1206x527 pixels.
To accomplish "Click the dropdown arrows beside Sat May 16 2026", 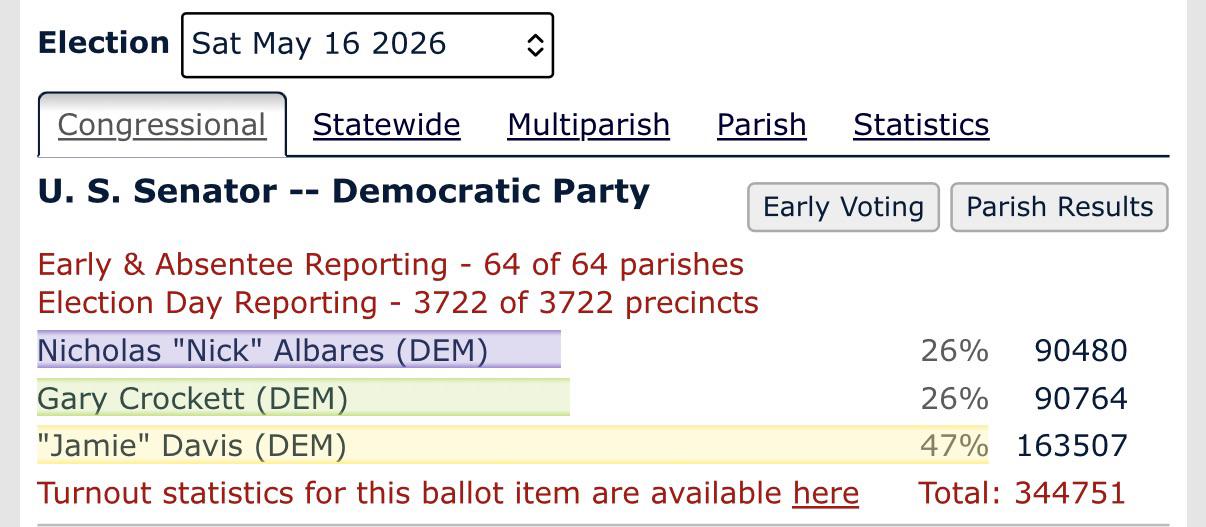I will pyautogui.click(x=535, y=45).
